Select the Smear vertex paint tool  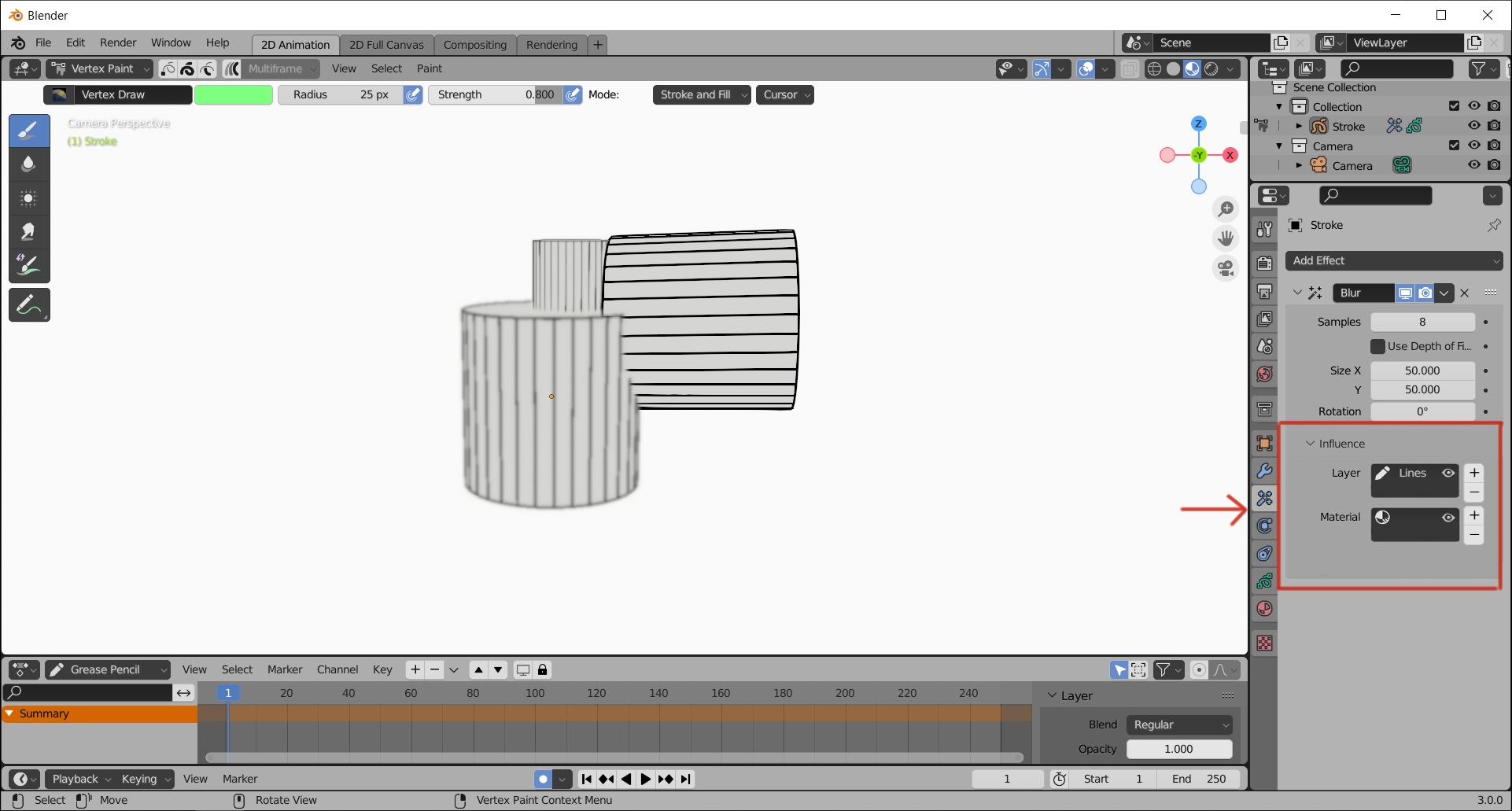(x=29, y=231)
